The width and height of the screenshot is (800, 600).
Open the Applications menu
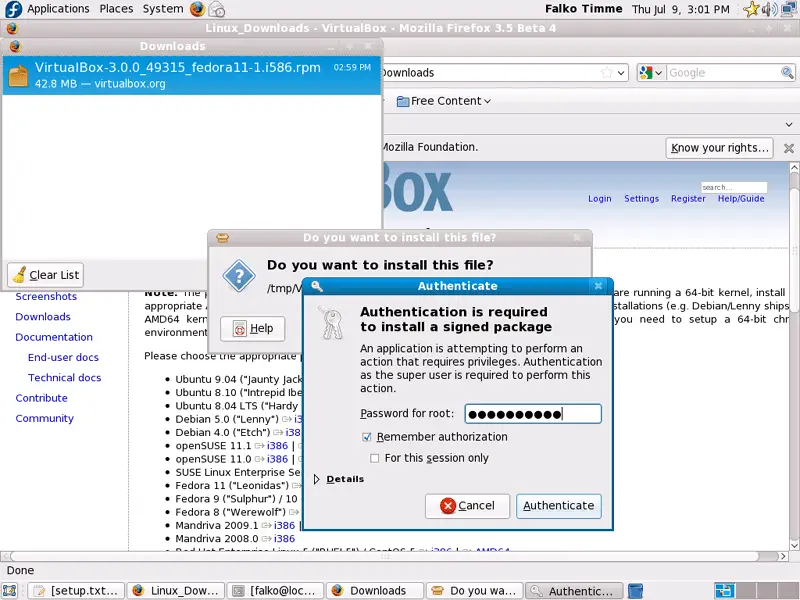coord(58,9)
